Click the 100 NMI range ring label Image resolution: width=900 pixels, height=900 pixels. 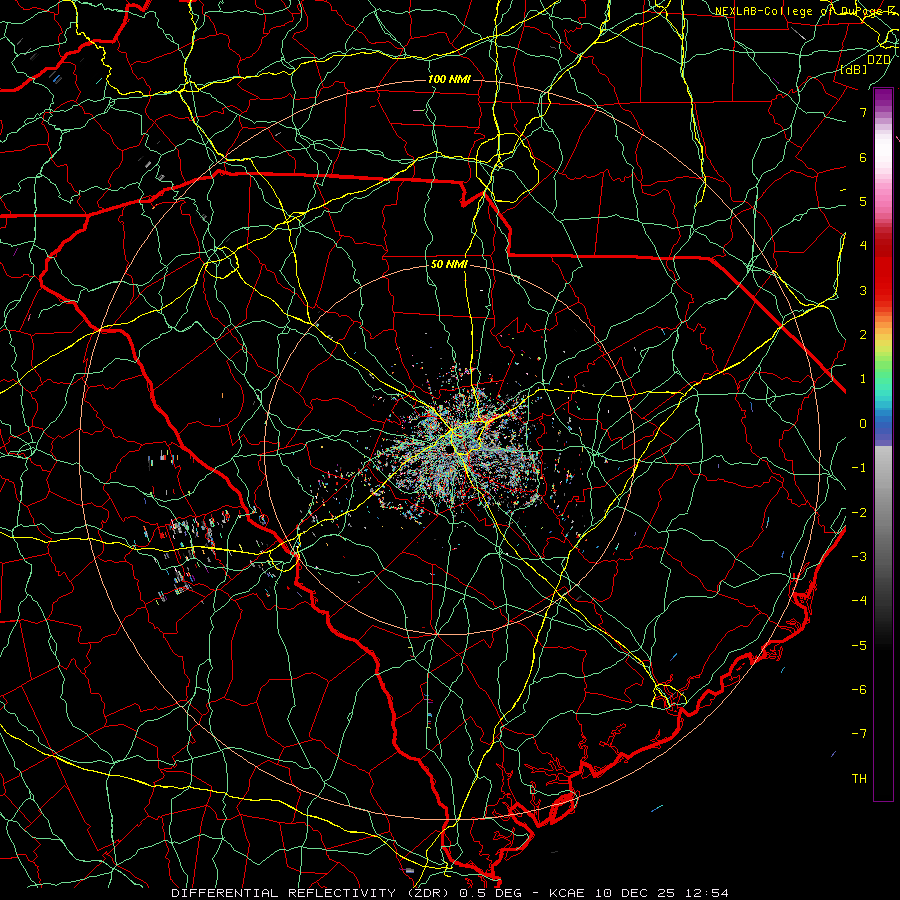(449, 79)
